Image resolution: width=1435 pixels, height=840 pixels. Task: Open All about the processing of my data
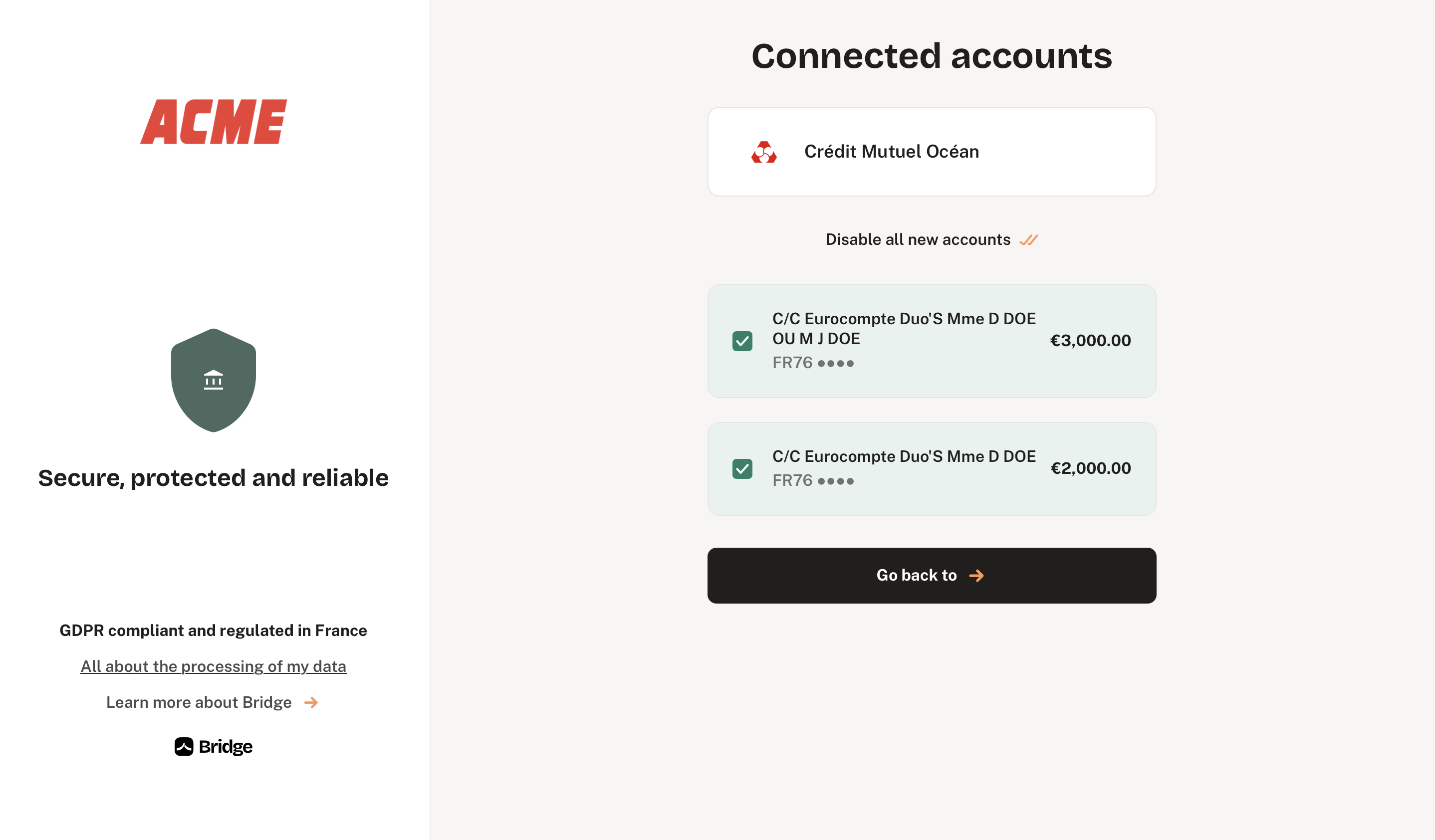click(214, 666)
